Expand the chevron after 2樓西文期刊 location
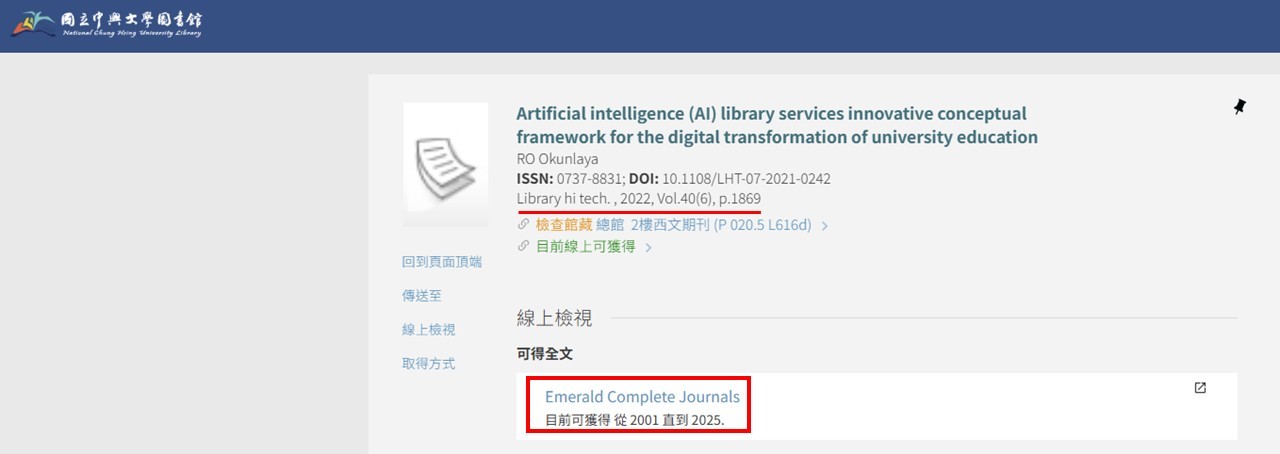The width and height of the screenshot is (1280, 454). pos(824,226)
